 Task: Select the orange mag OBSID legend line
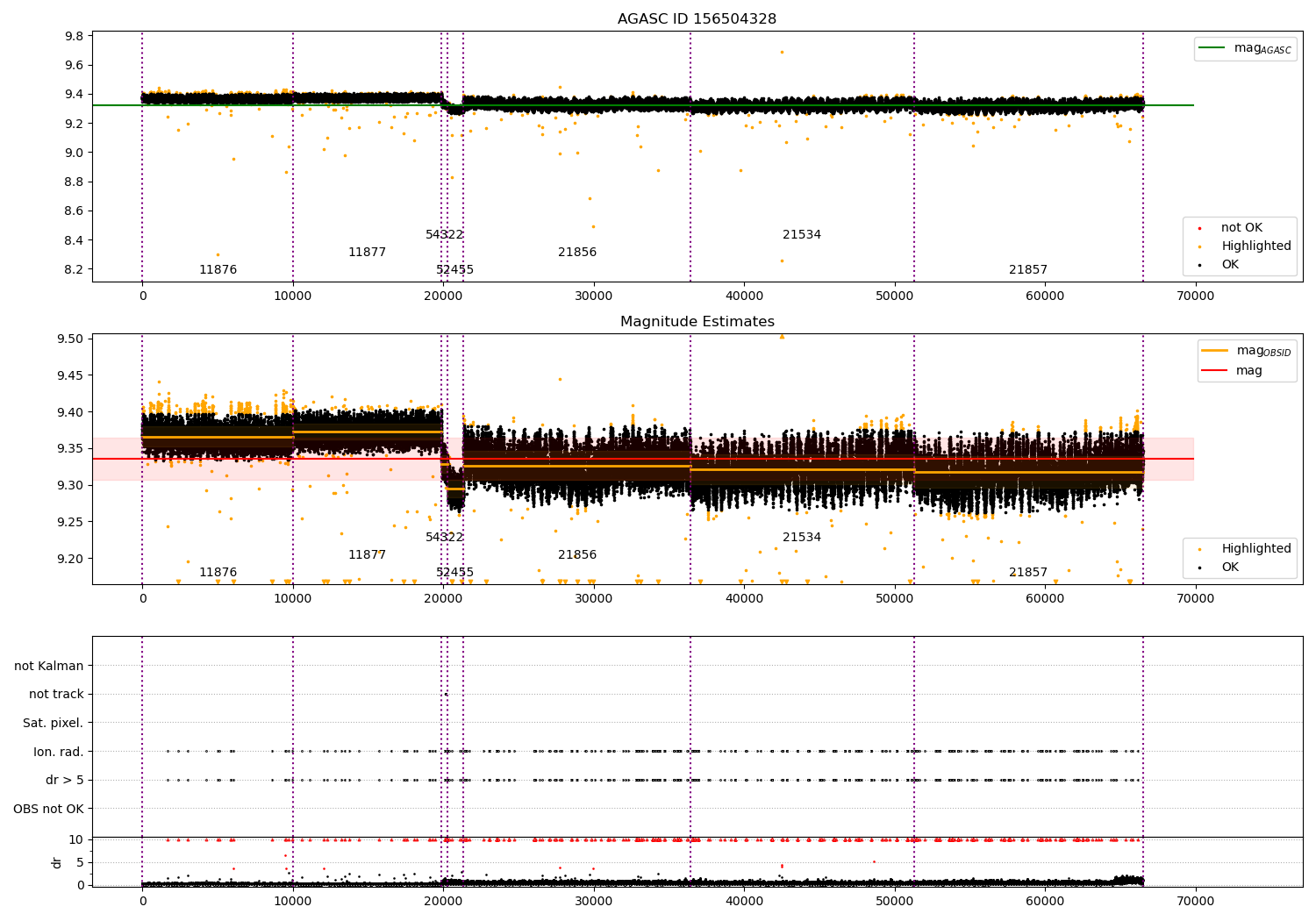(x=1215, y=351)
